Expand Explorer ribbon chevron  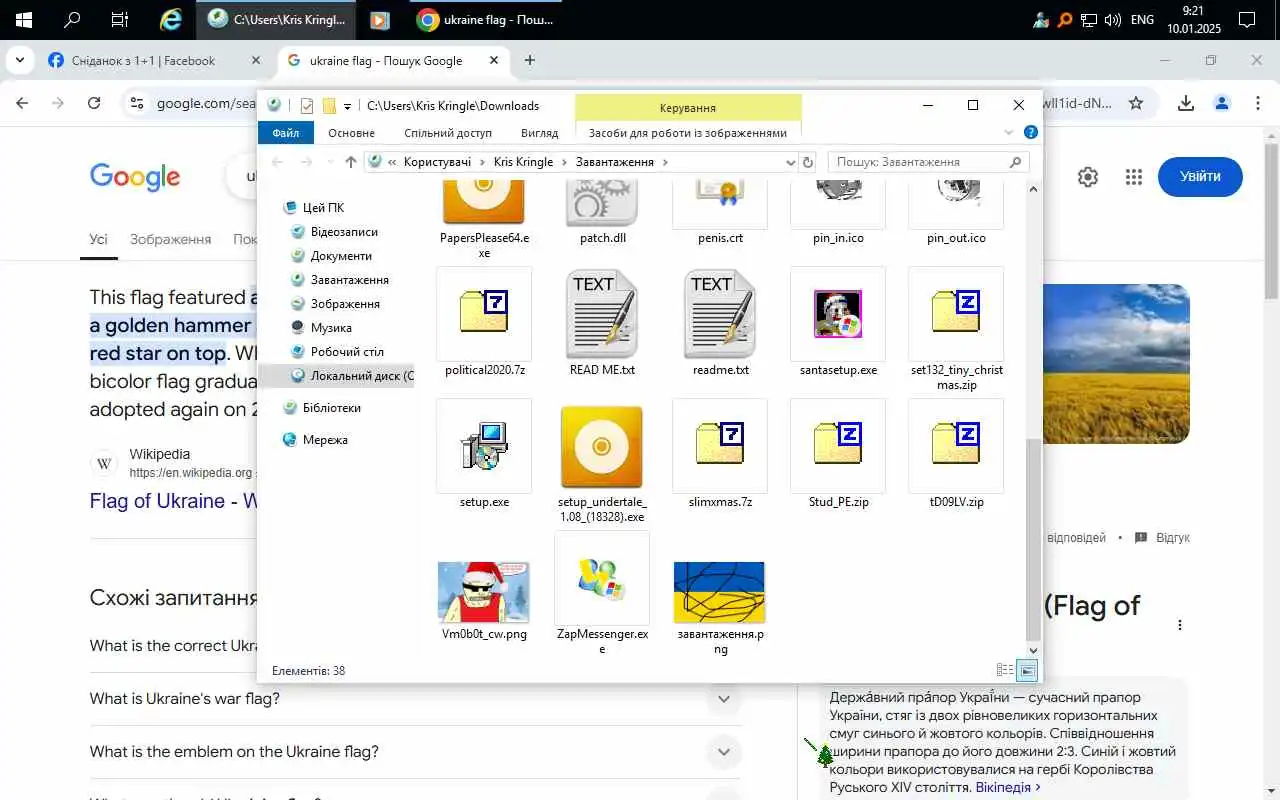coord(1009,132)
